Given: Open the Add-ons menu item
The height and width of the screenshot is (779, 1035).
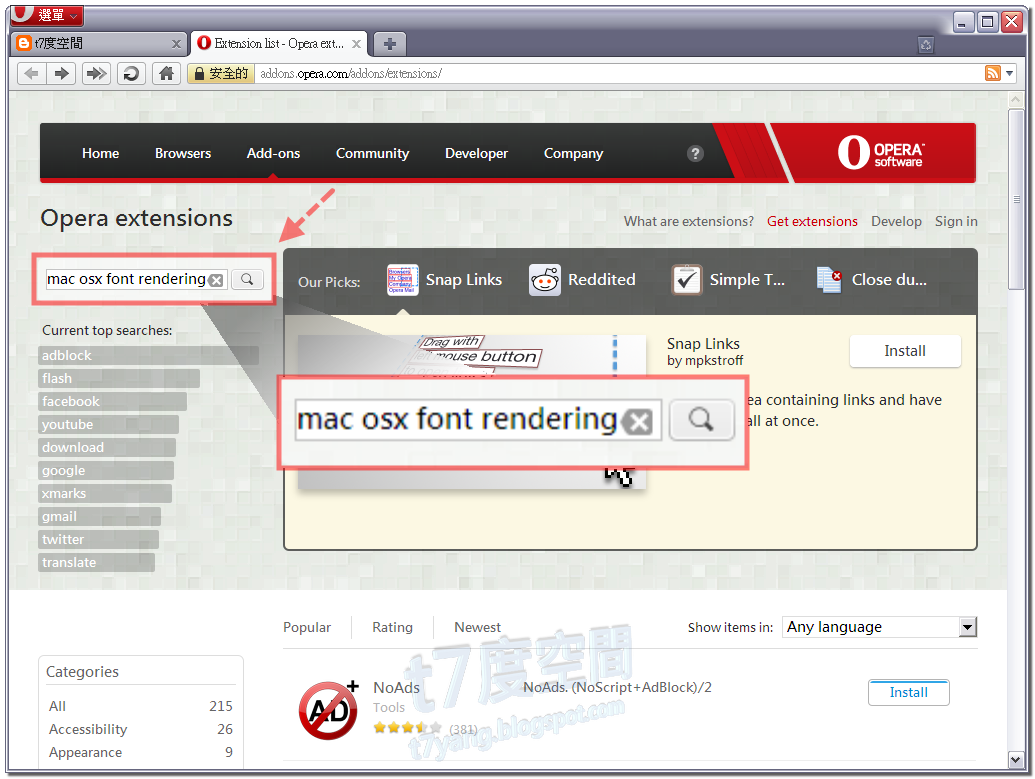Looking at the screenshot, I should coord(273,153).
